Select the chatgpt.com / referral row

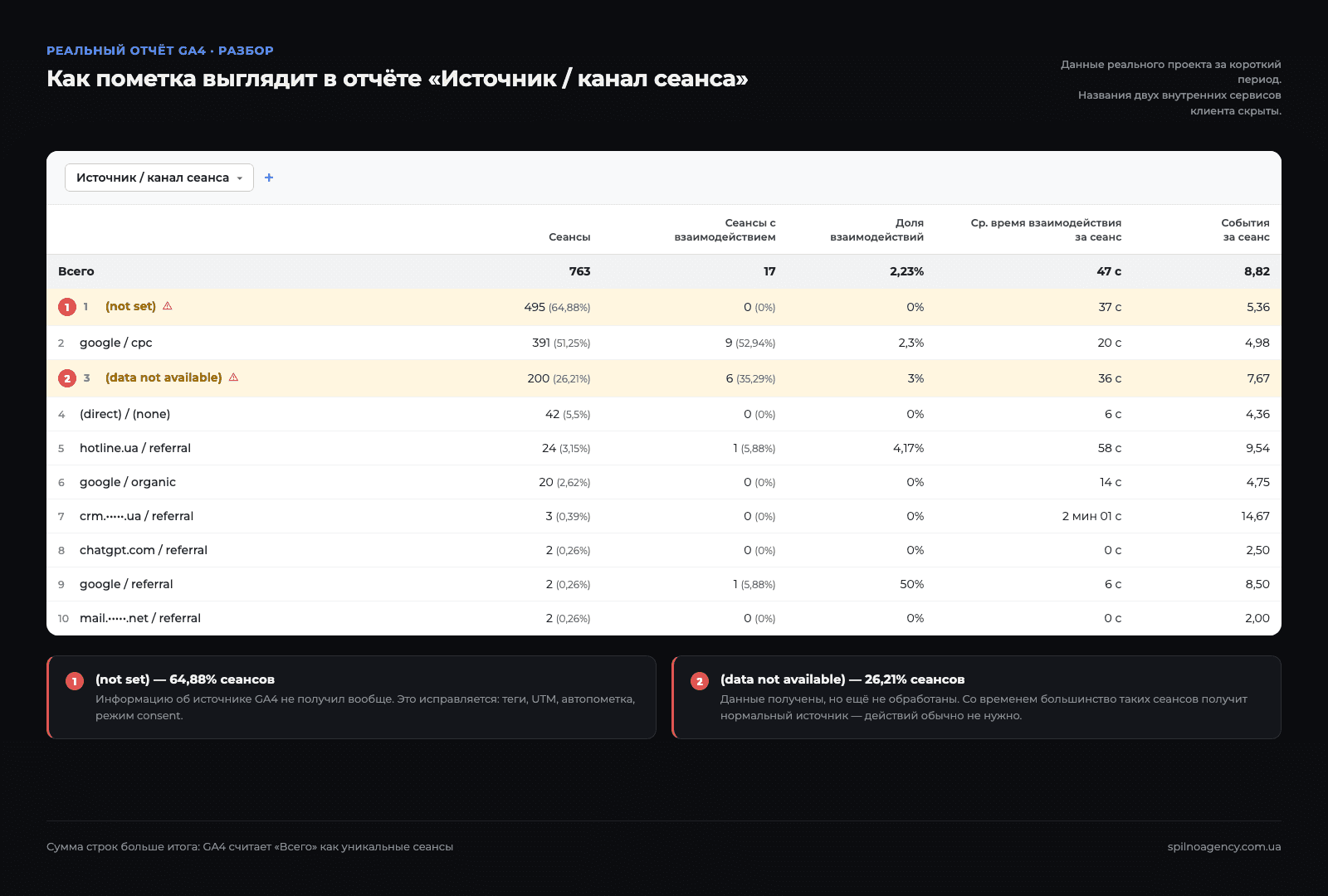[x=664, y=550]
